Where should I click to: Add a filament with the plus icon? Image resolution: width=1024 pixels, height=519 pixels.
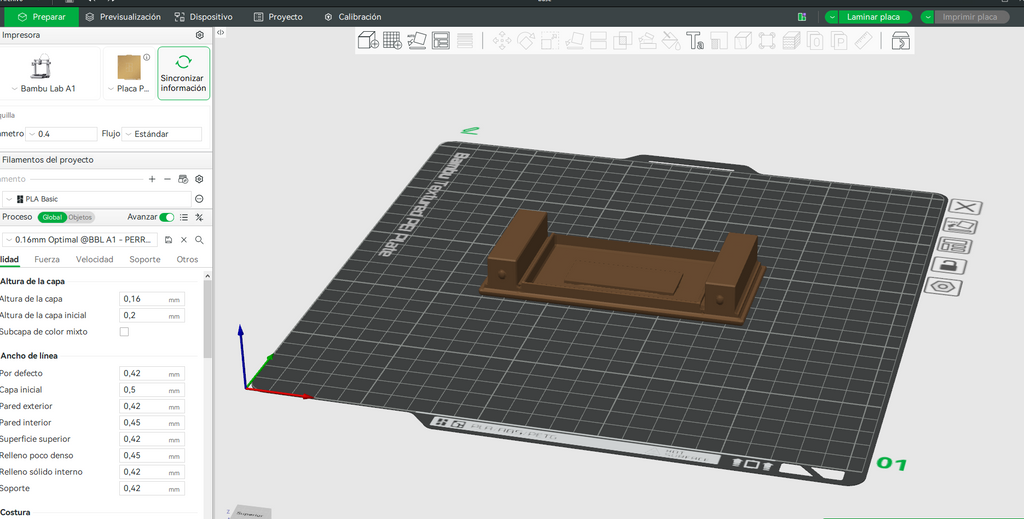point(152,179)
